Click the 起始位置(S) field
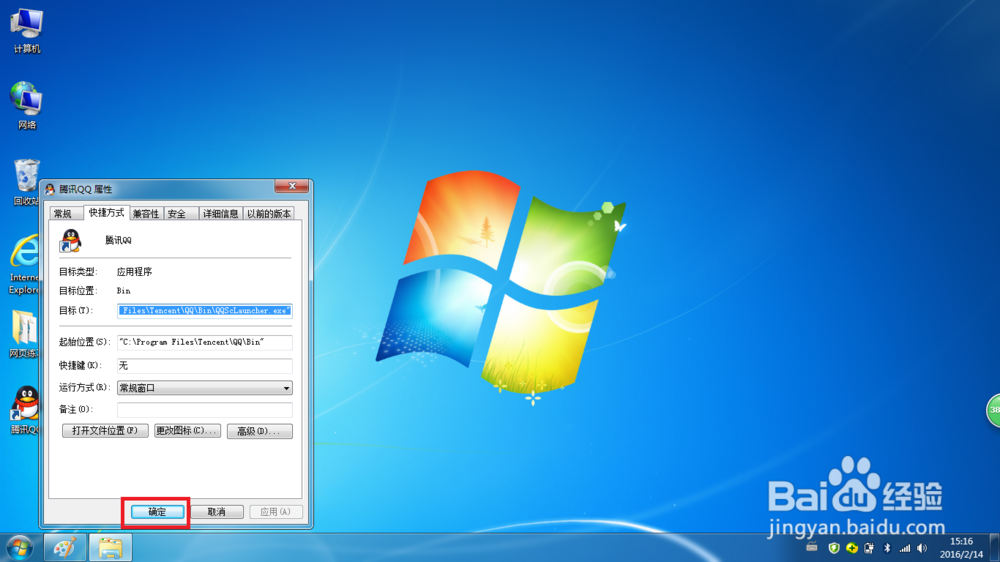The height and width of the screenshot is (562, 1000). pyautogui.click(x=205, y=342)
